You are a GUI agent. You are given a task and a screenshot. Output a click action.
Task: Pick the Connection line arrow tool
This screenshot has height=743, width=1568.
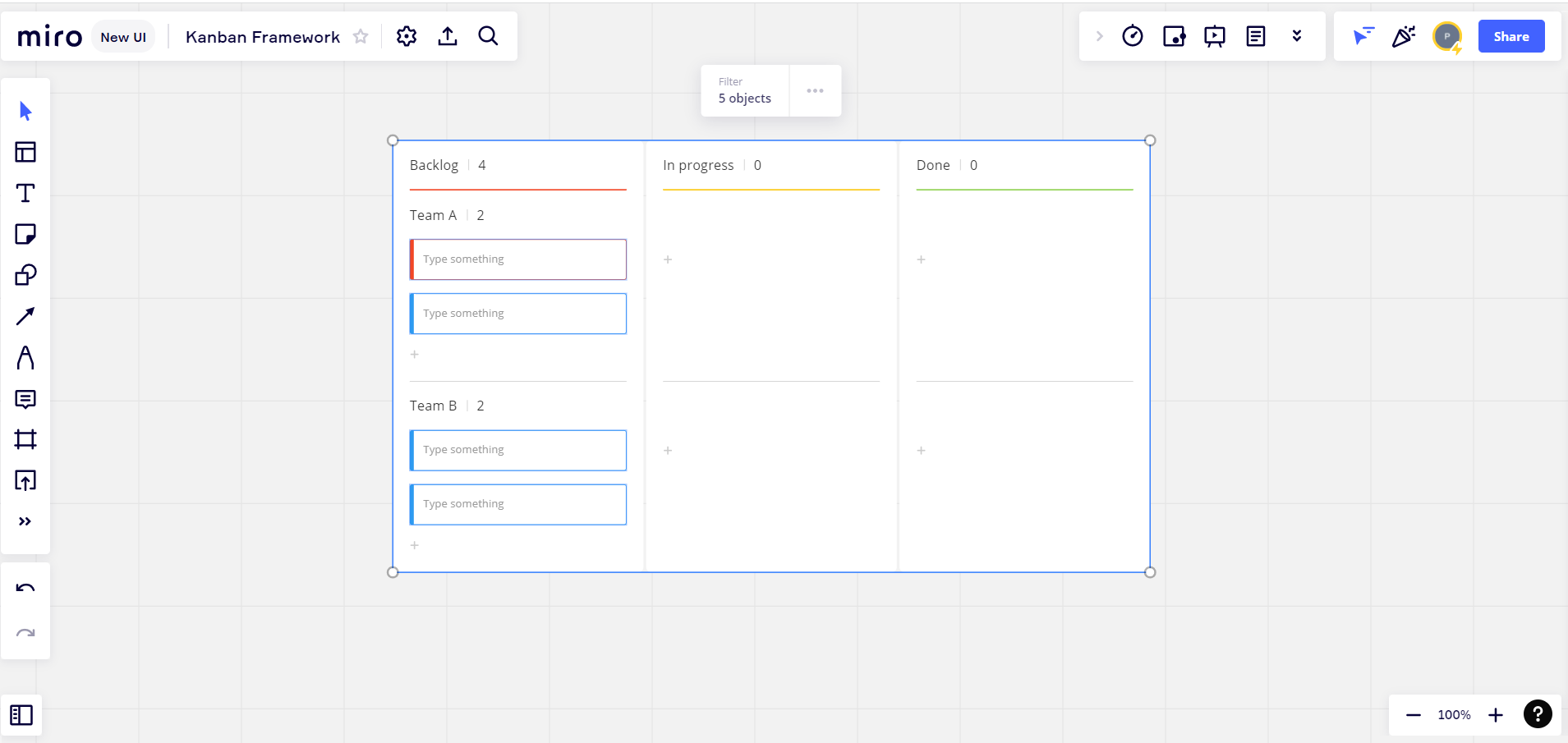pyautogui.click(x=25, y=316)
